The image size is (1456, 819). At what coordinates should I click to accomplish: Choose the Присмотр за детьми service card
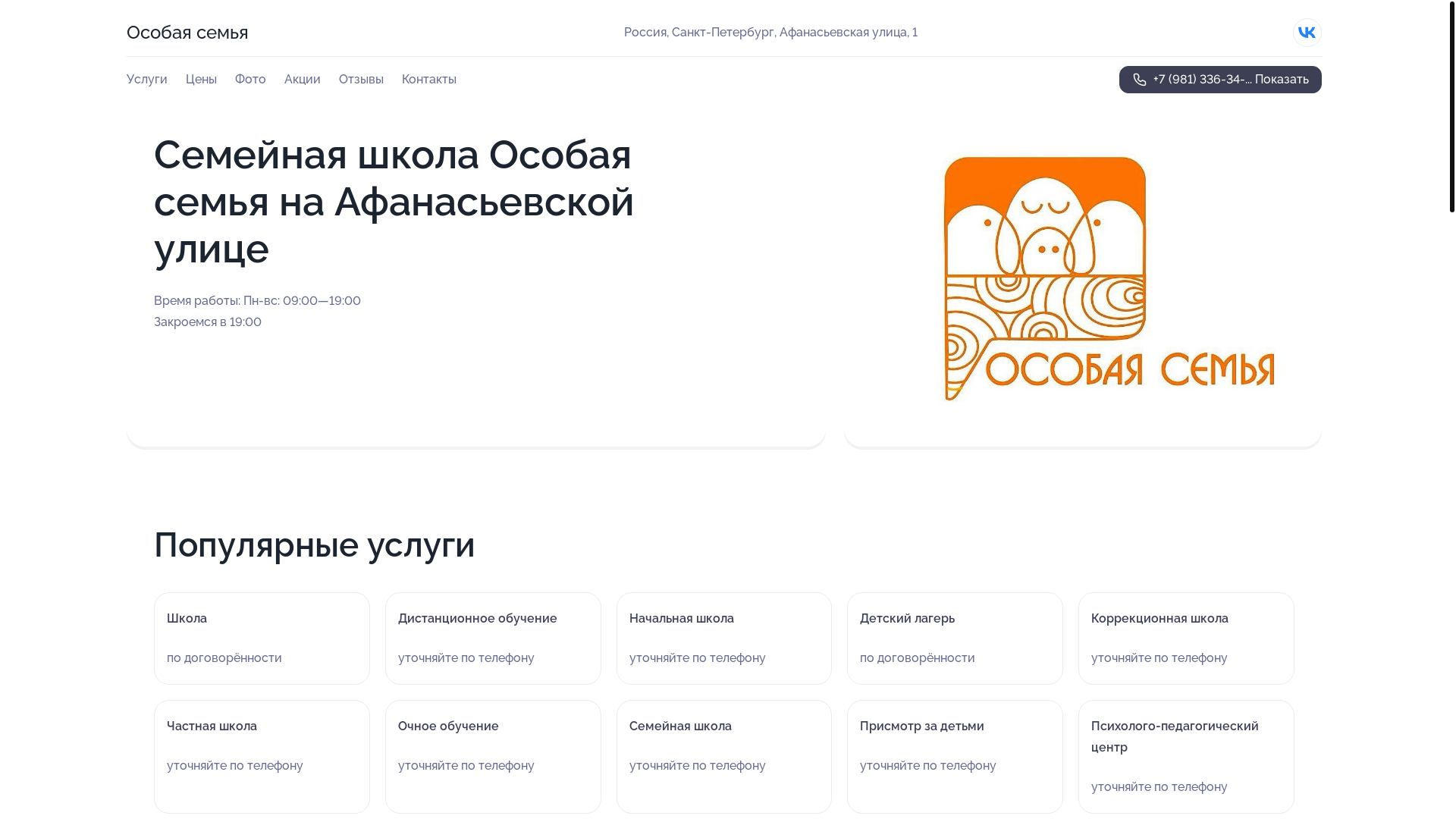tap(955, 757)
